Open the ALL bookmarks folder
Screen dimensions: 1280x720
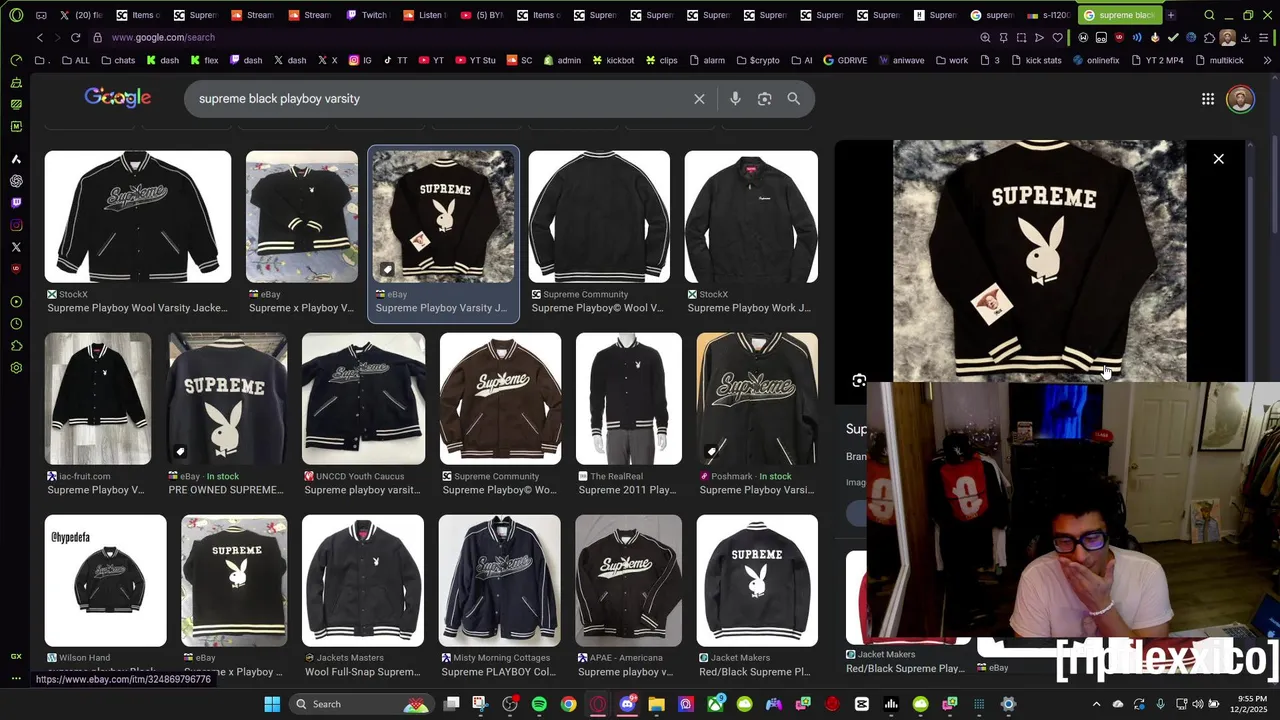click(x=75, y=60)
